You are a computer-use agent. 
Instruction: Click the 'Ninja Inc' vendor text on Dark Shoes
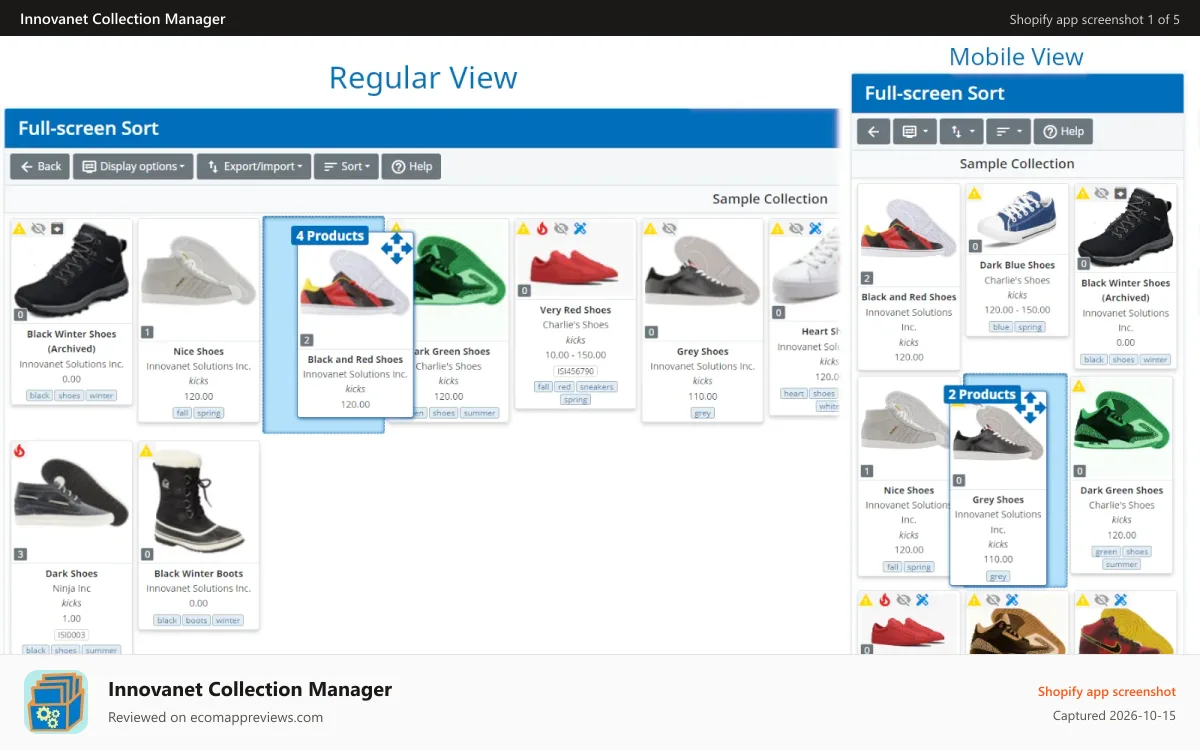point(72,589)
